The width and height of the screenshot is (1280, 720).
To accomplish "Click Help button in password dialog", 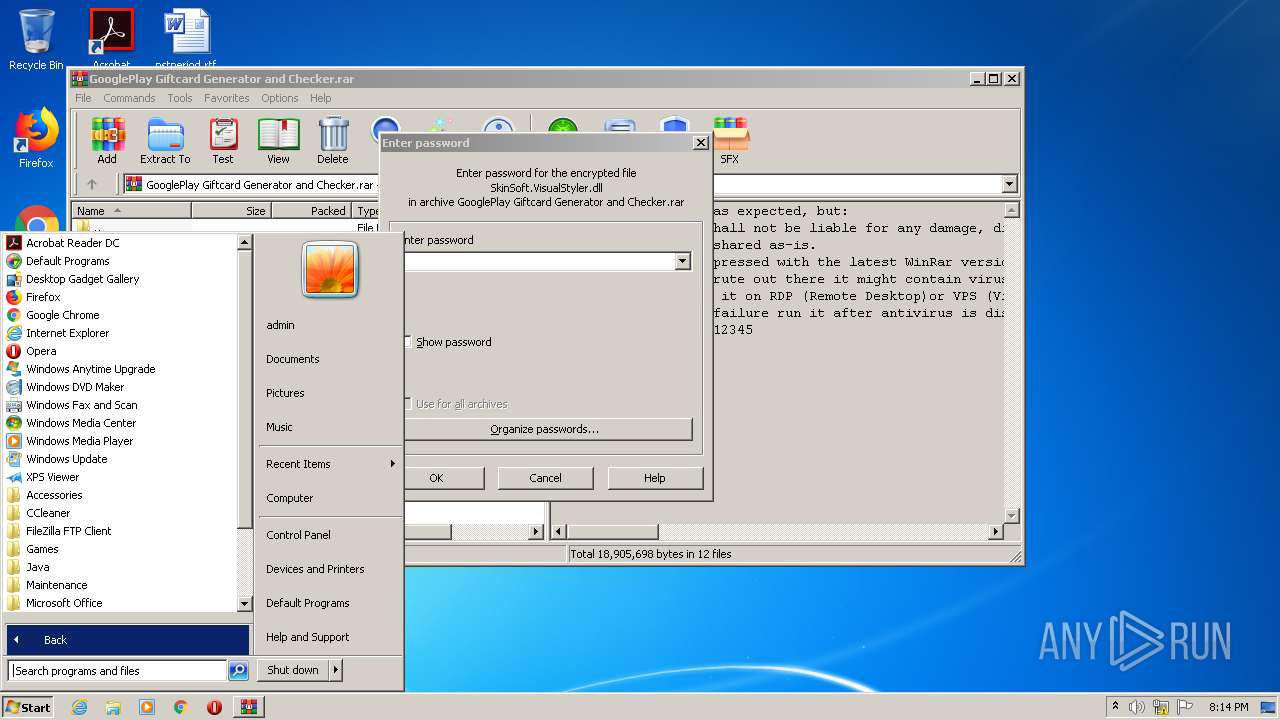I will pyautogui.click(x=655, y=478).
